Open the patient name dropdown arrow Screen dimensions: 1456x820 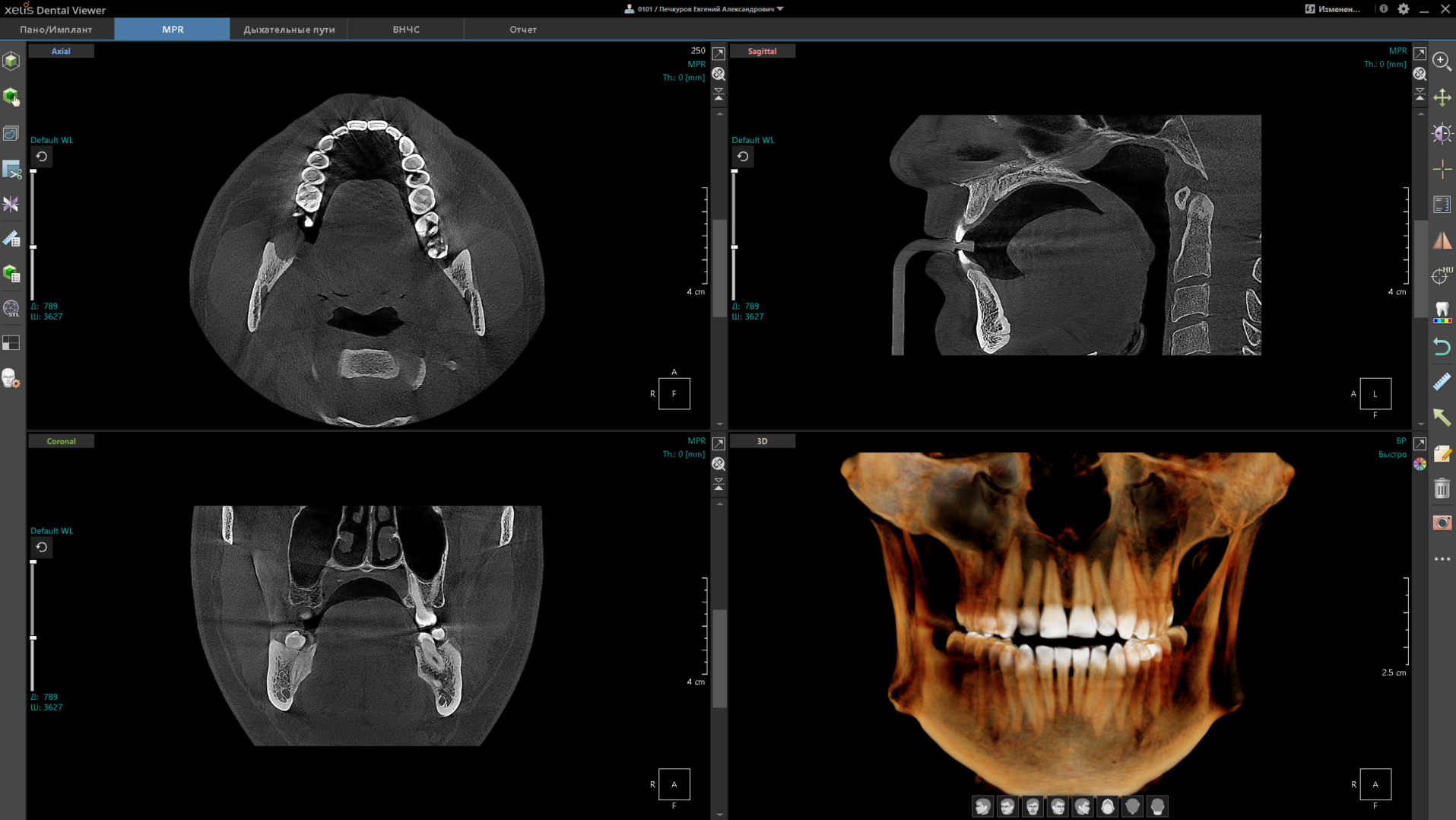coord(780,9)
